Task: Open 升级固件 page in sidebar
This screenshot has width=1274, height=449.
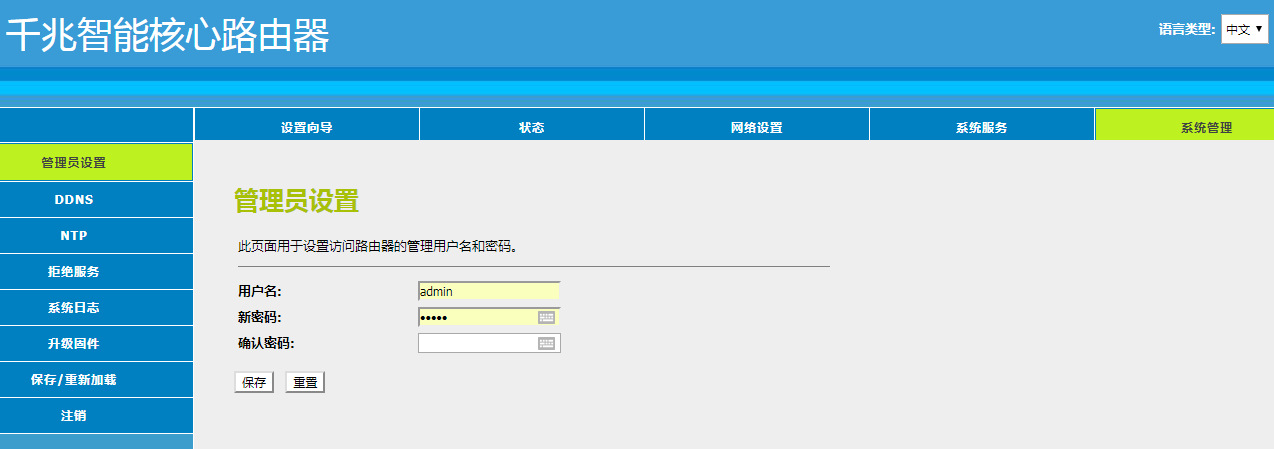Action: point(74,343)
